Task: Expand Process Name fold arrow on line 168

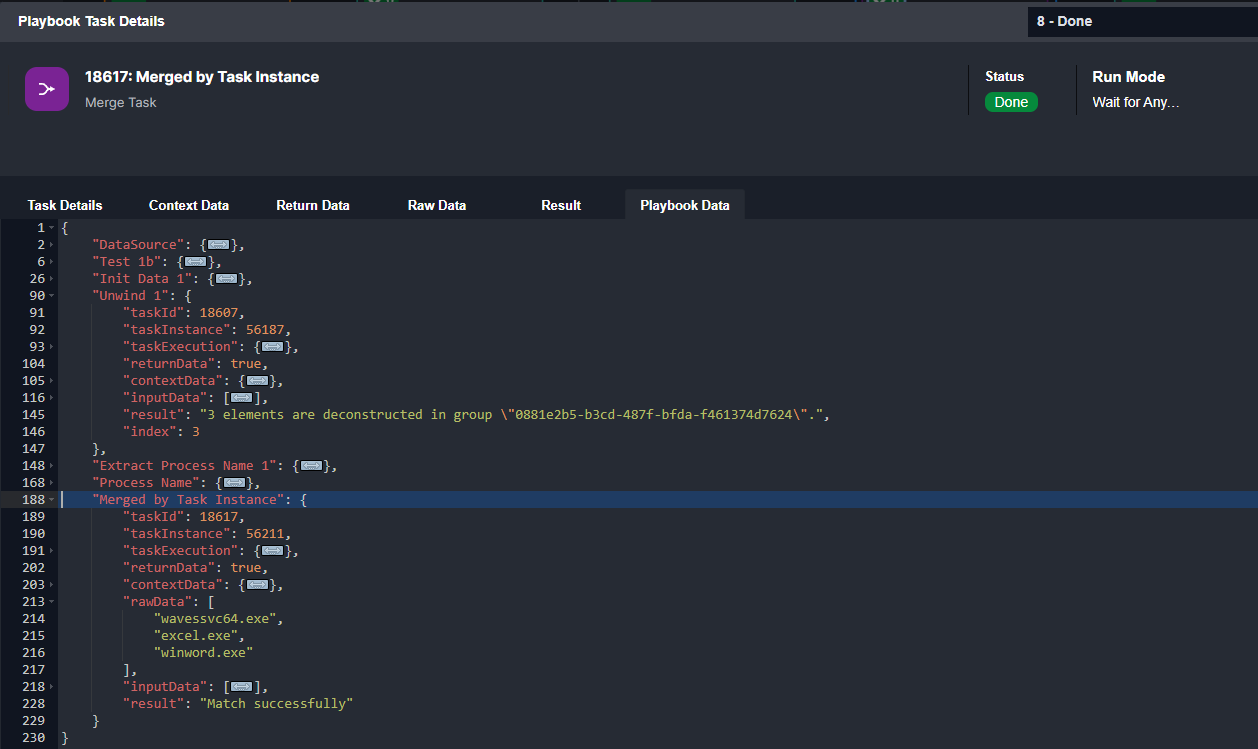Action: (51, 483)
